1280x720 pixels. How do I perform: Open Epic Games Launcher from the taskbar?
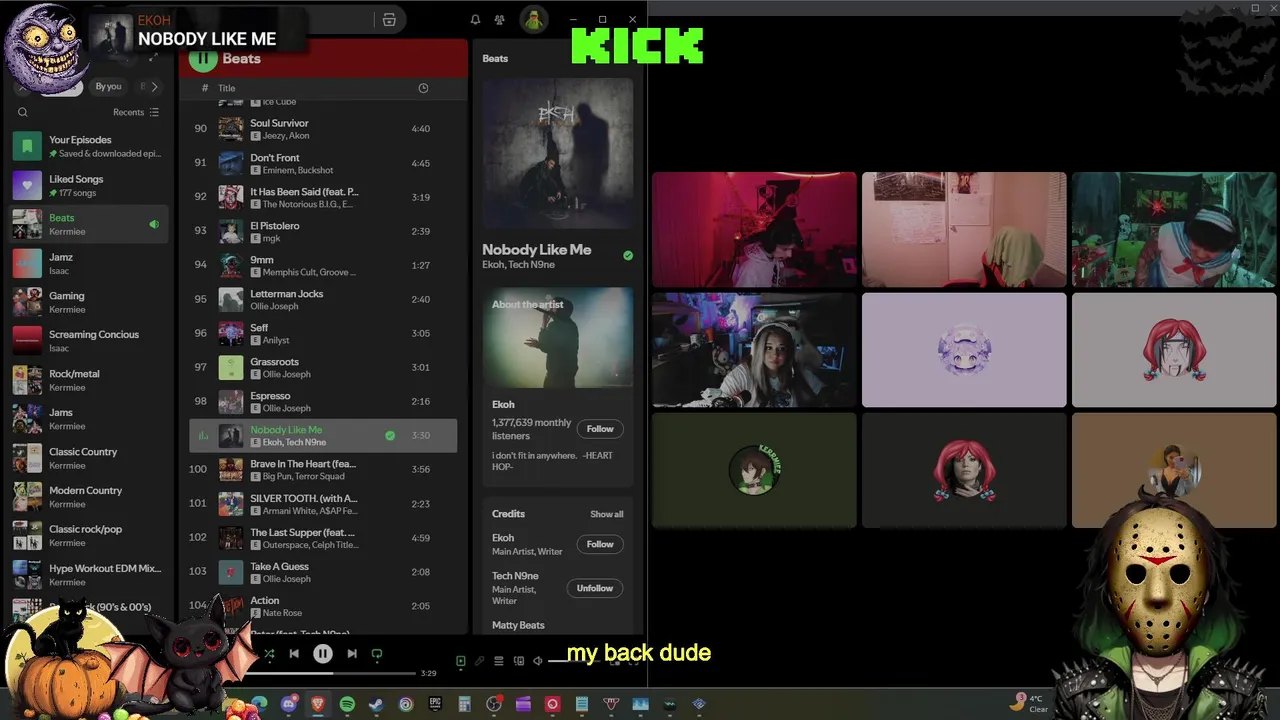click(435, 704)
